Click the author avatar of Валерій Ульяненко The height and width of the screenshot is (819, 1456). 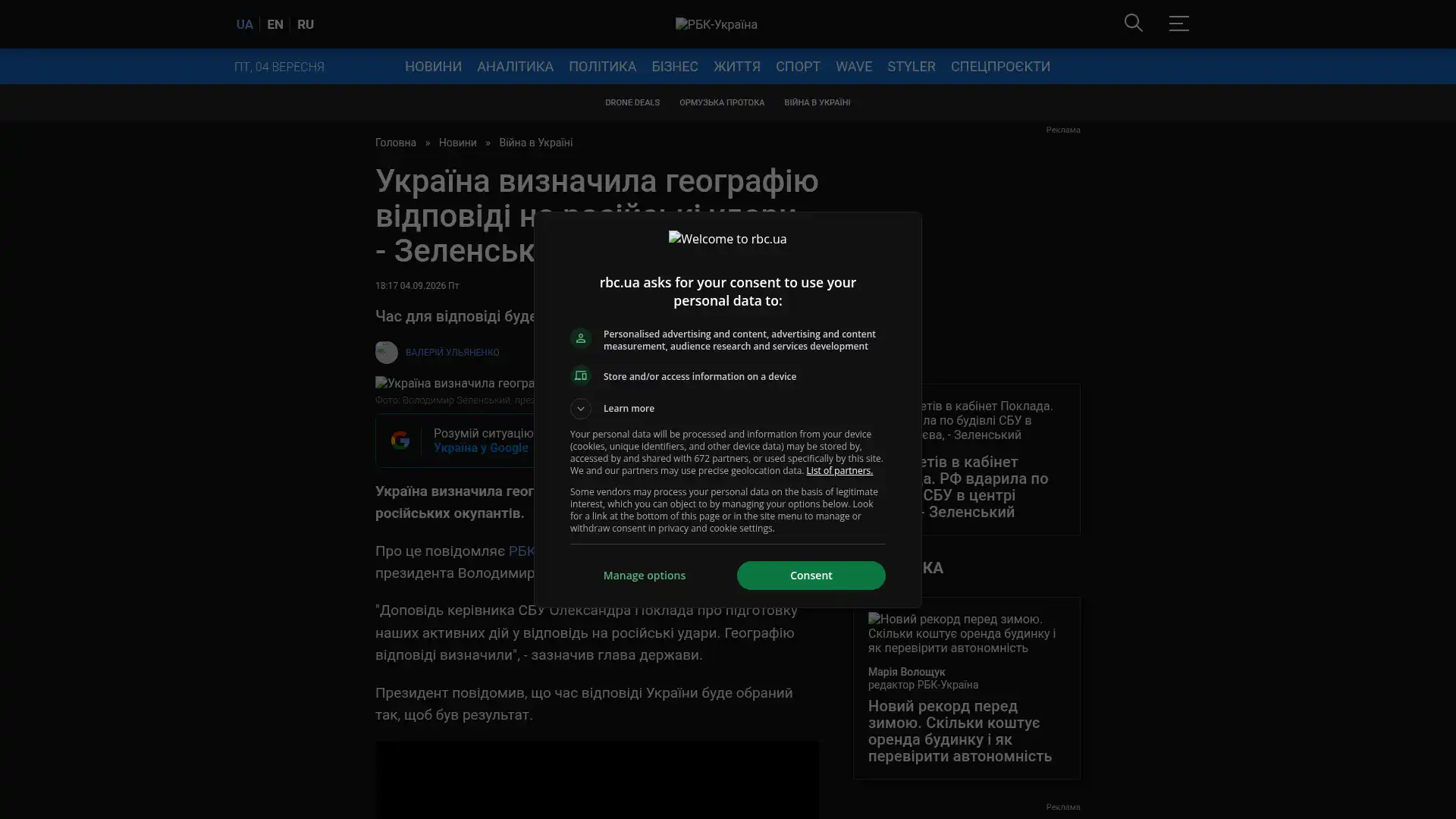click(x=387, y=353)
